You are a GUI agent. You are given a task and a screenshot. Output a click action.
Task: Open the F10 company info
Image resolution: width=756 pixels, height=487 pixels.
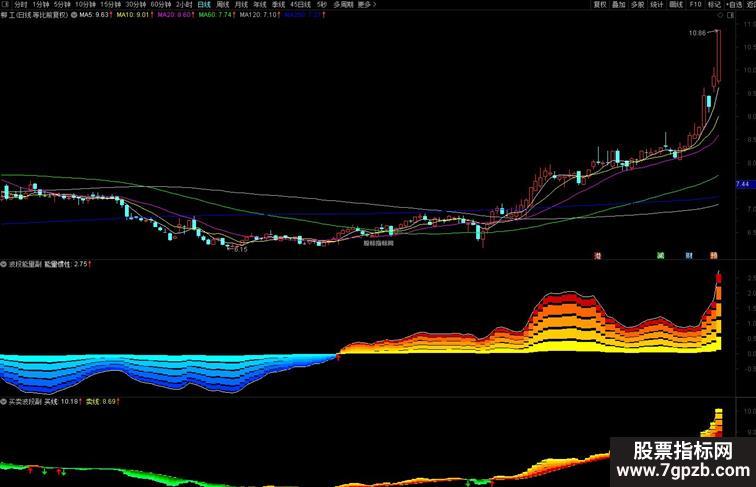pos(695,4)
